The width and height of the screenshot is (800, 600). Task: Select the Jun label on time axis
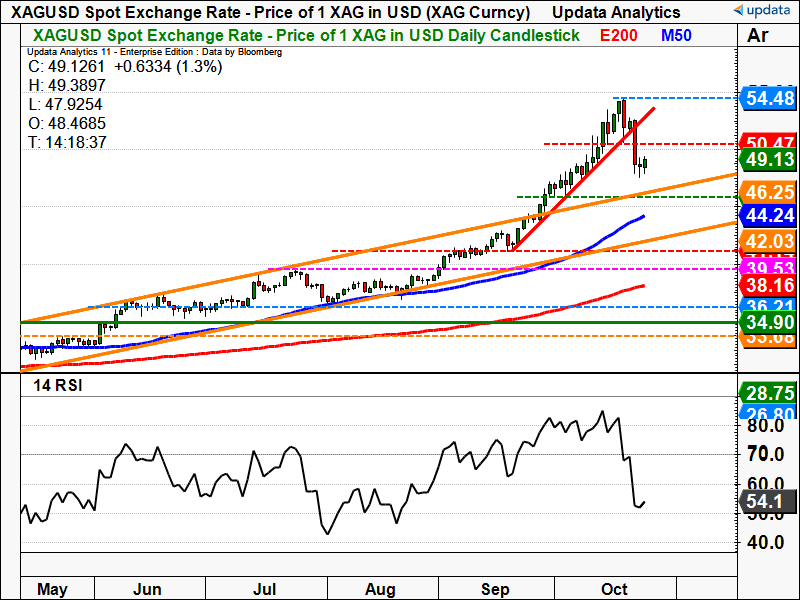pos(147,589)
